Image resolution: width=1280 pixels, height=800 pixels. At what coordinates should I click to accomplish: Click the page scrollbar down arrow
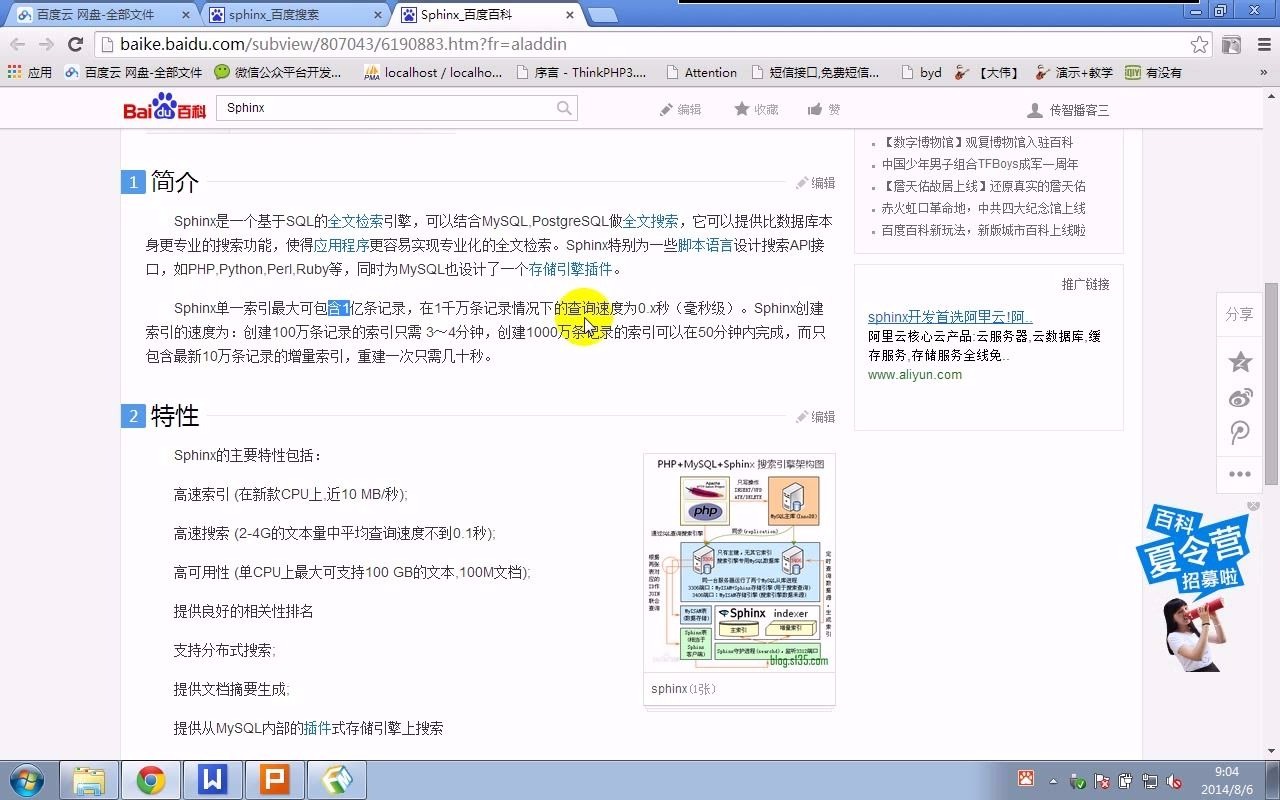point(1272,751)
